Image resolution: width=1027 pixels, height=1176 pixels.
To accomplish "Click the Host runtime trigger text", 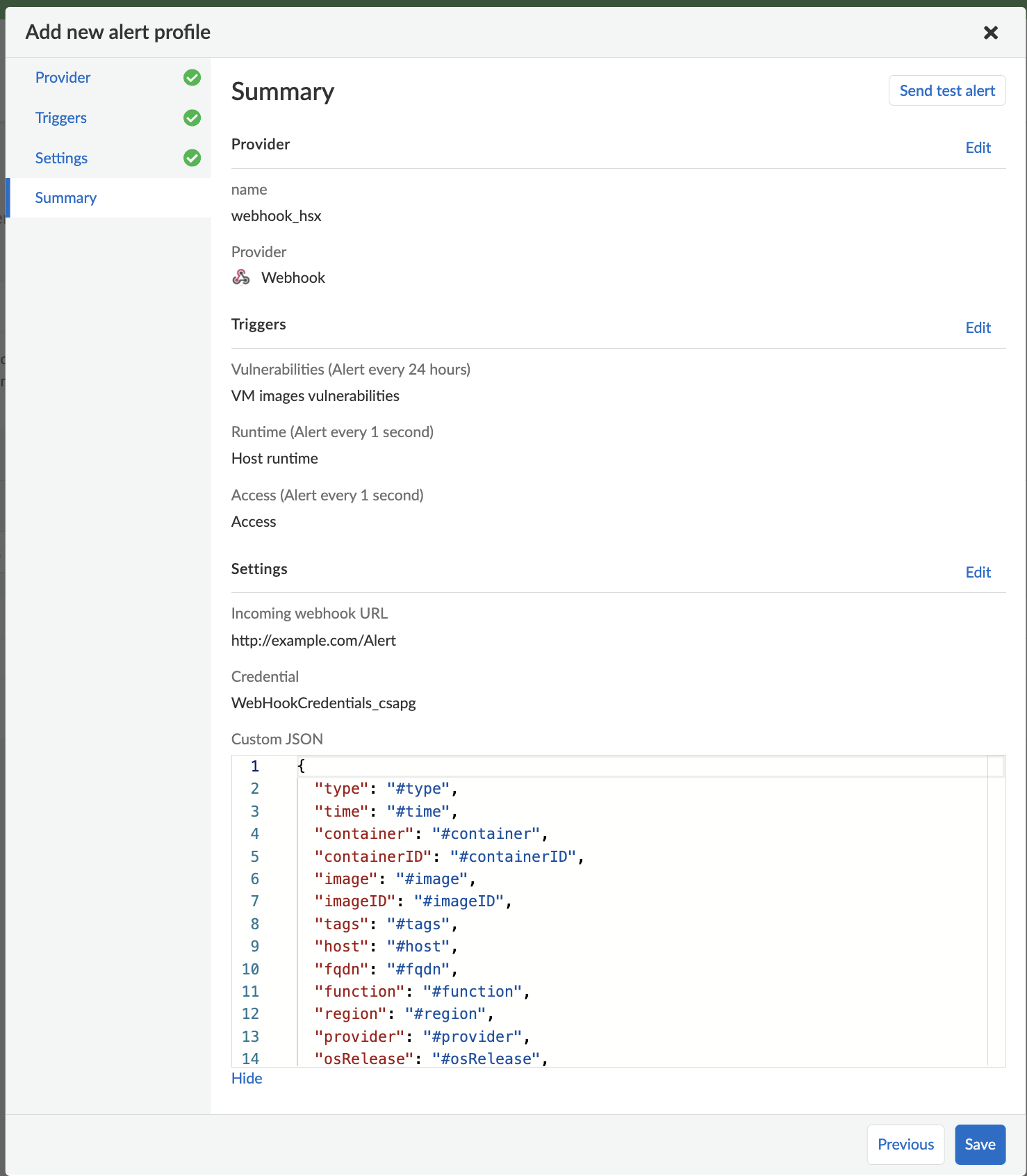I will pos(274,458).
